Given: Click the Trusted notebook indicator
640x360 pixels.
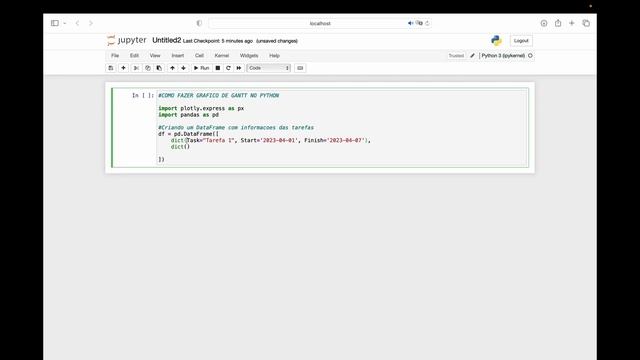Looking at the screenshot, I should click(456, 56).
